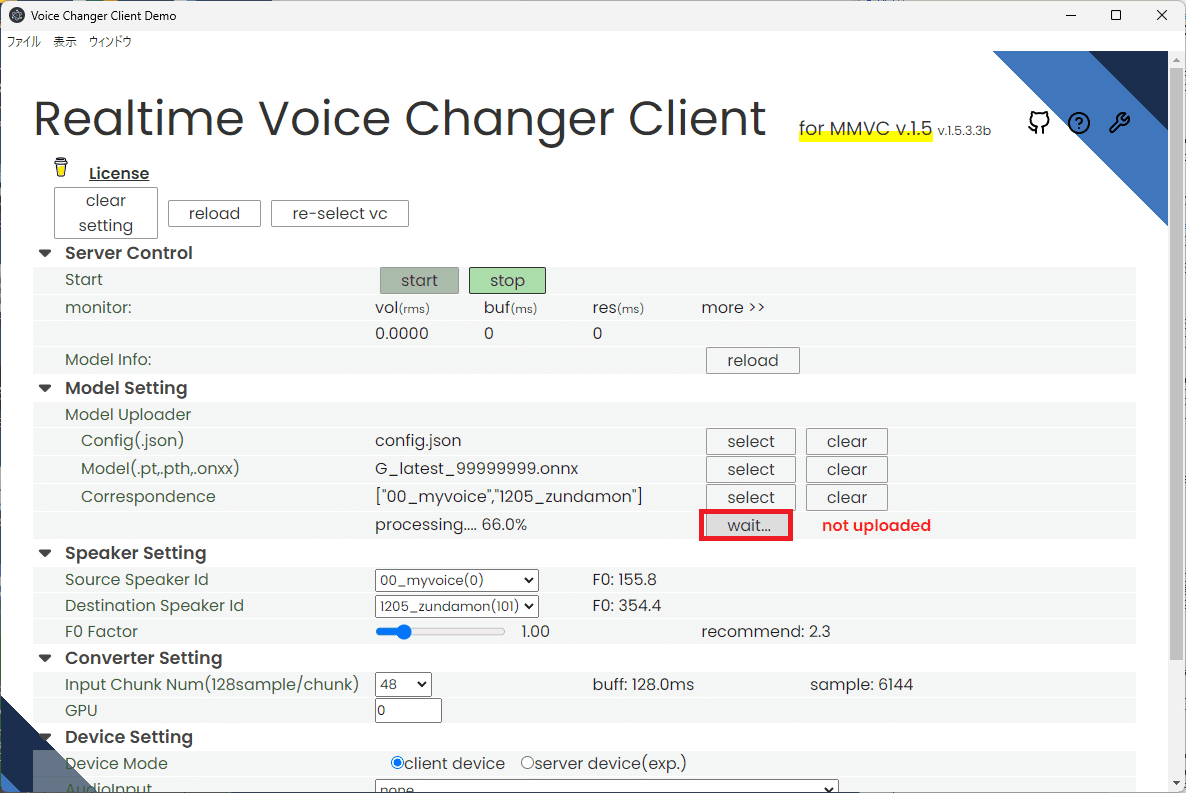Start the voice changer server

419,281
